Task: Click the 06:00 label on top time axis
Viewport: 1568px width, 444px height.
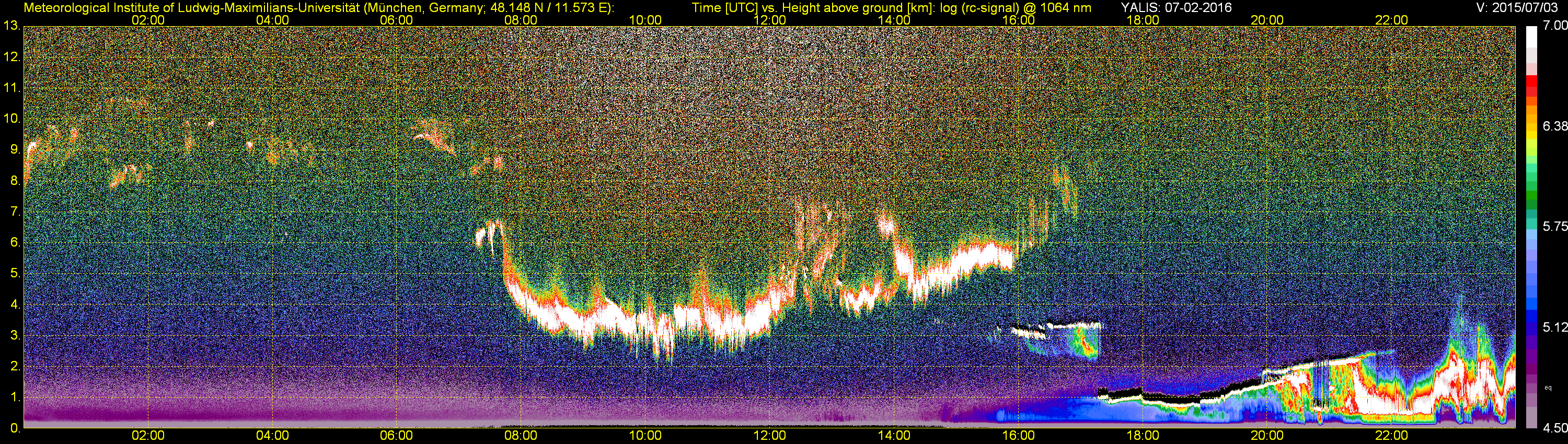Action: [396, 20]
